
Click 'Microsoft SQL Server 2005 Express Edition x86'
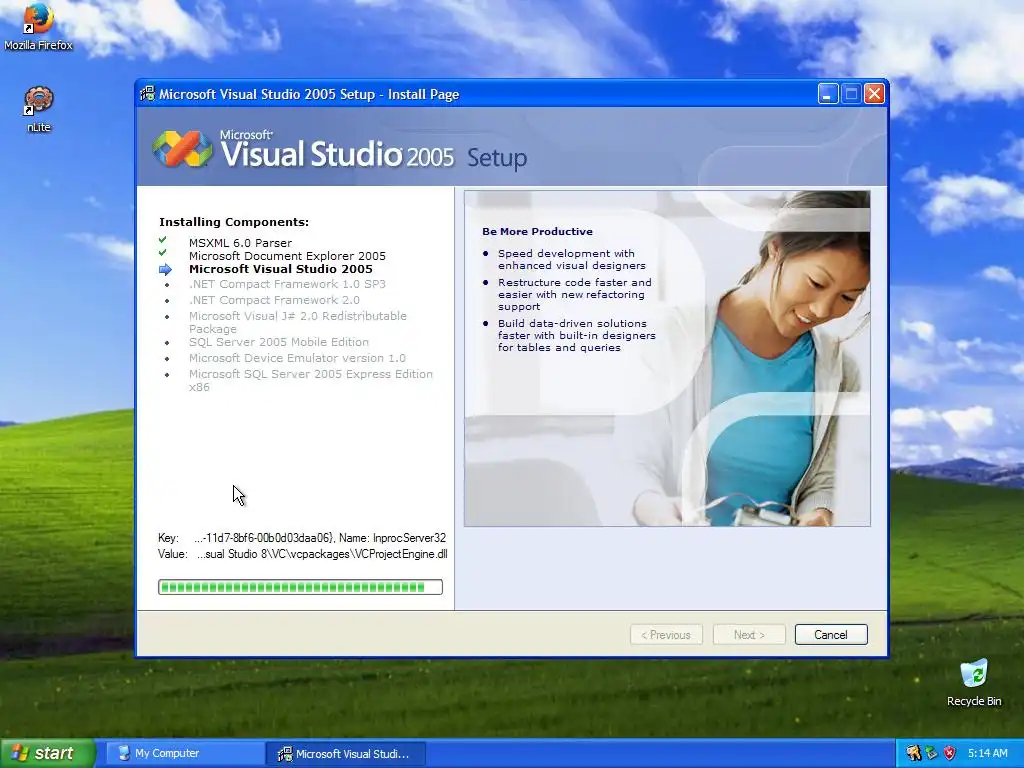(x=311, y=380)
